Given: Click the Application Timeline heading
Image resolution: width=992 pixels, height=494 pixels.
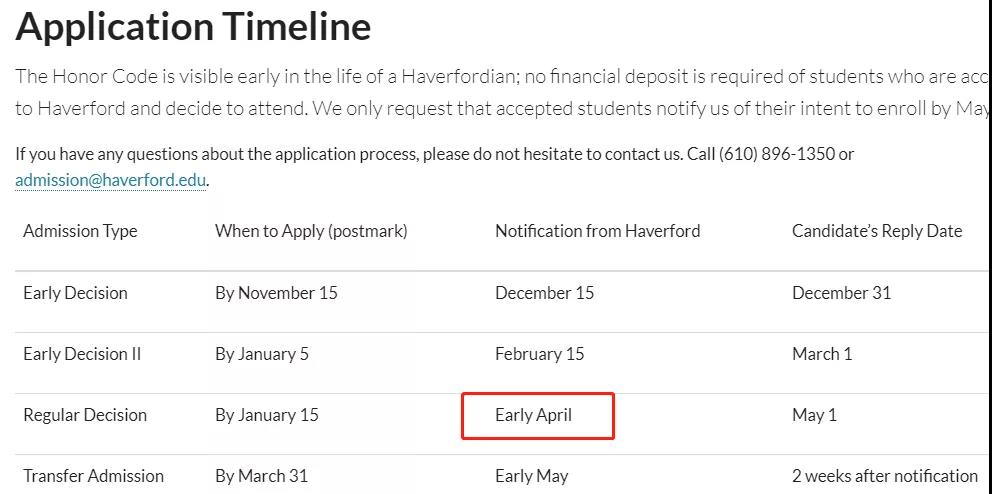Looking at the screenshot, I should point(193,27).
